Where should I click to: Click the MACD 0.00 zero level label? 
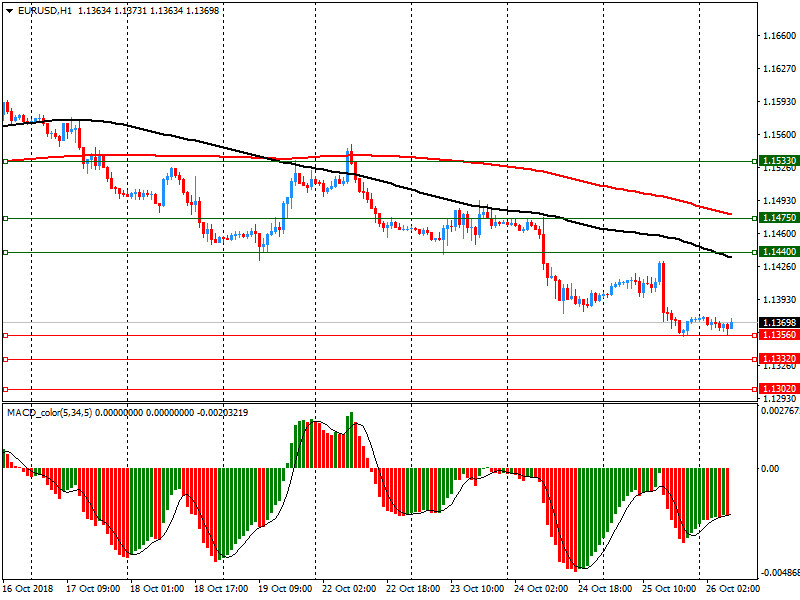click(770, 468)
